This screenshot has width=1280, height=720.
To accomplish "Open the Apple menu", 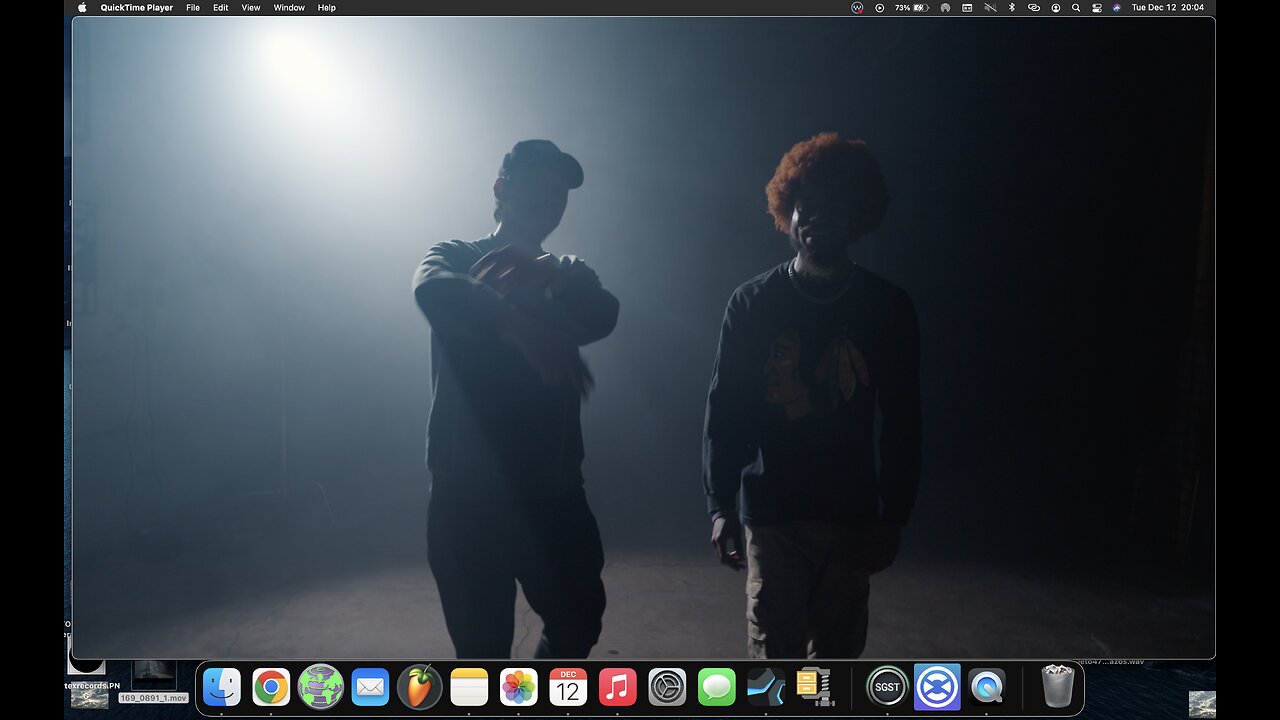I will 82,8.
